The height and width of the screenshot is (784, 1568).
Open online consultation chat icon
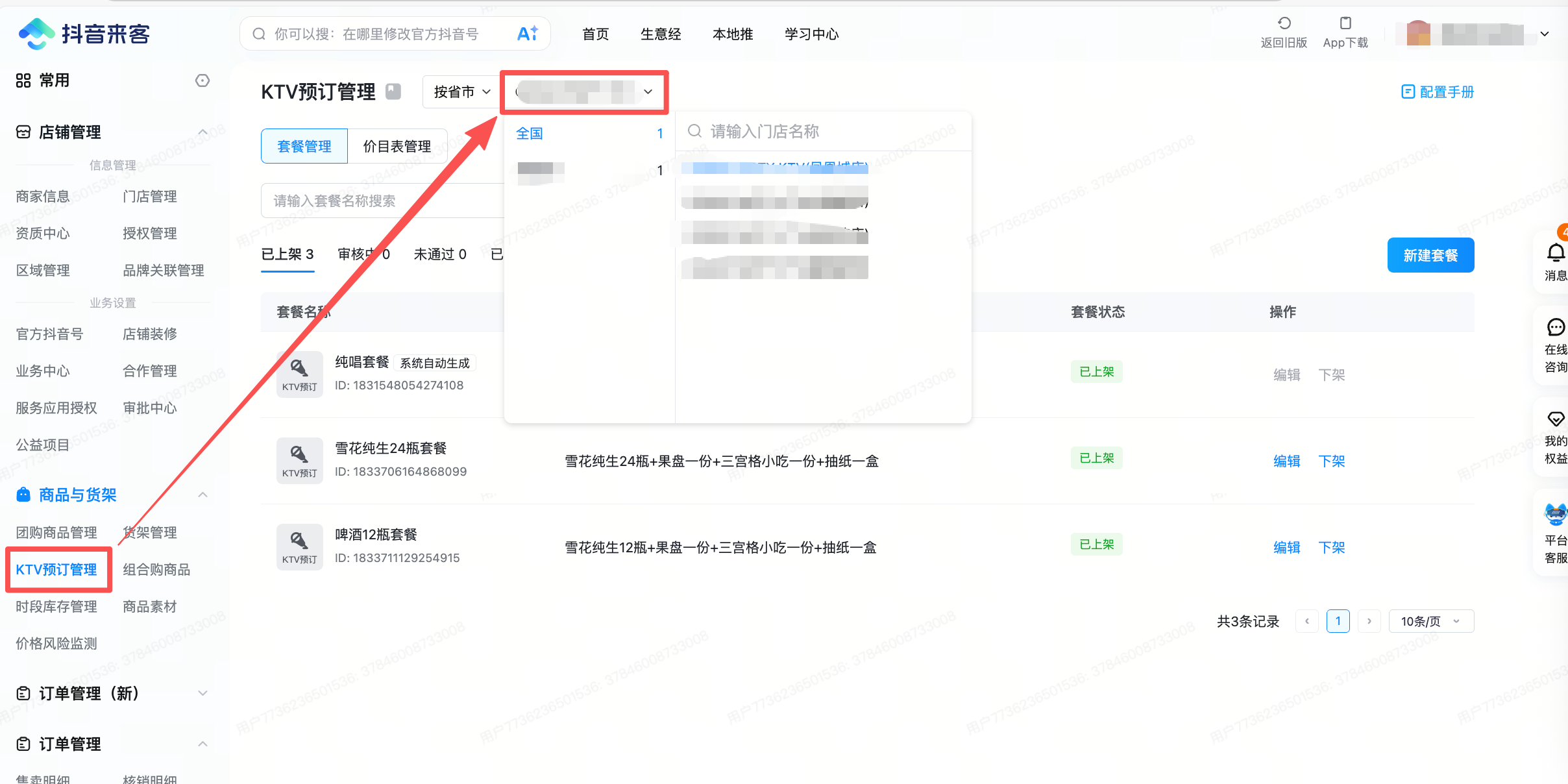click(x=1556, y=327)
